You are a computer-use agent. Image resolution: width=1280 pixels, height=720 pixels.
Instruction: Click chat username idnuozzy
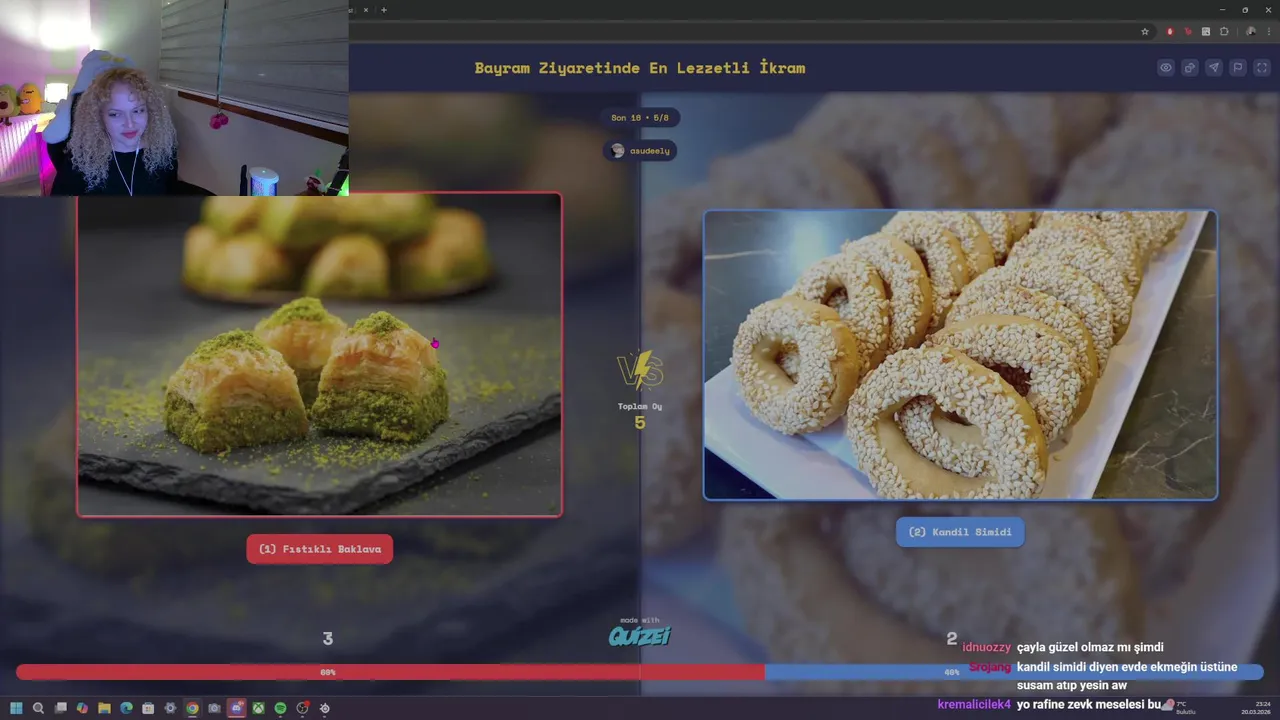pos(986,648)
